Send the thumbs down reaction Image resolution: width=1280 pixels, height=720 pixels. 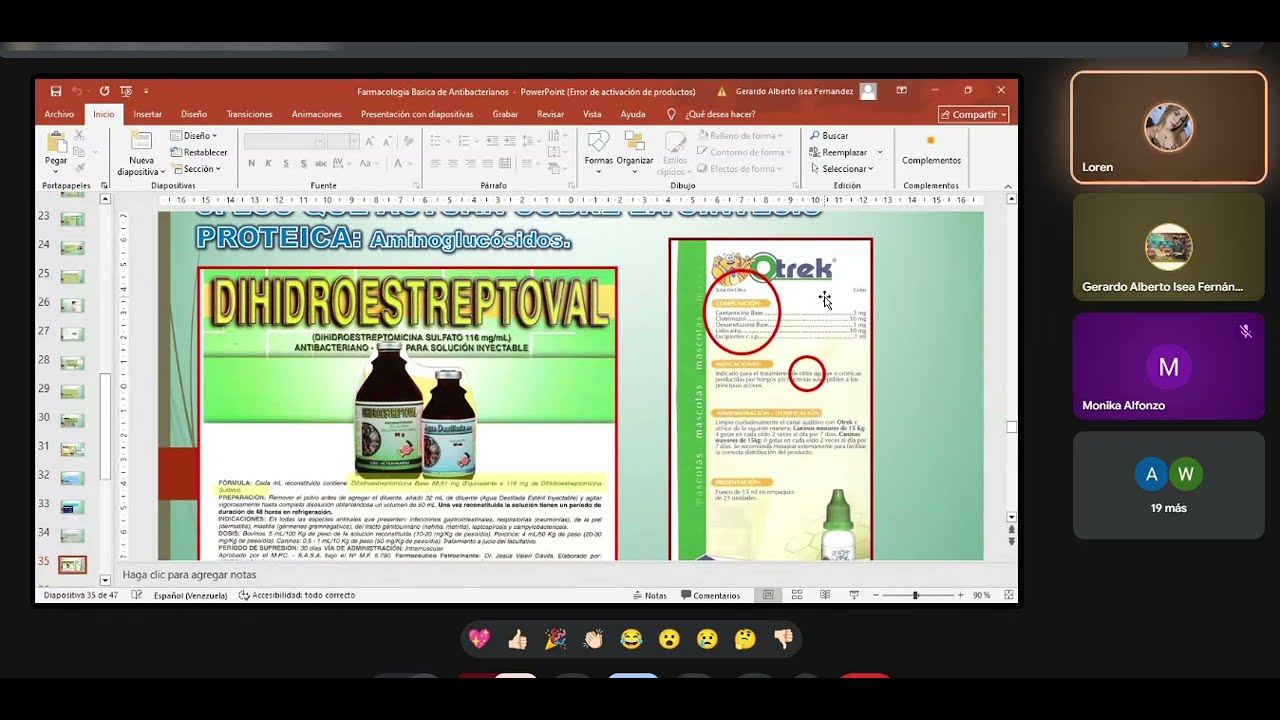point(783,639)
